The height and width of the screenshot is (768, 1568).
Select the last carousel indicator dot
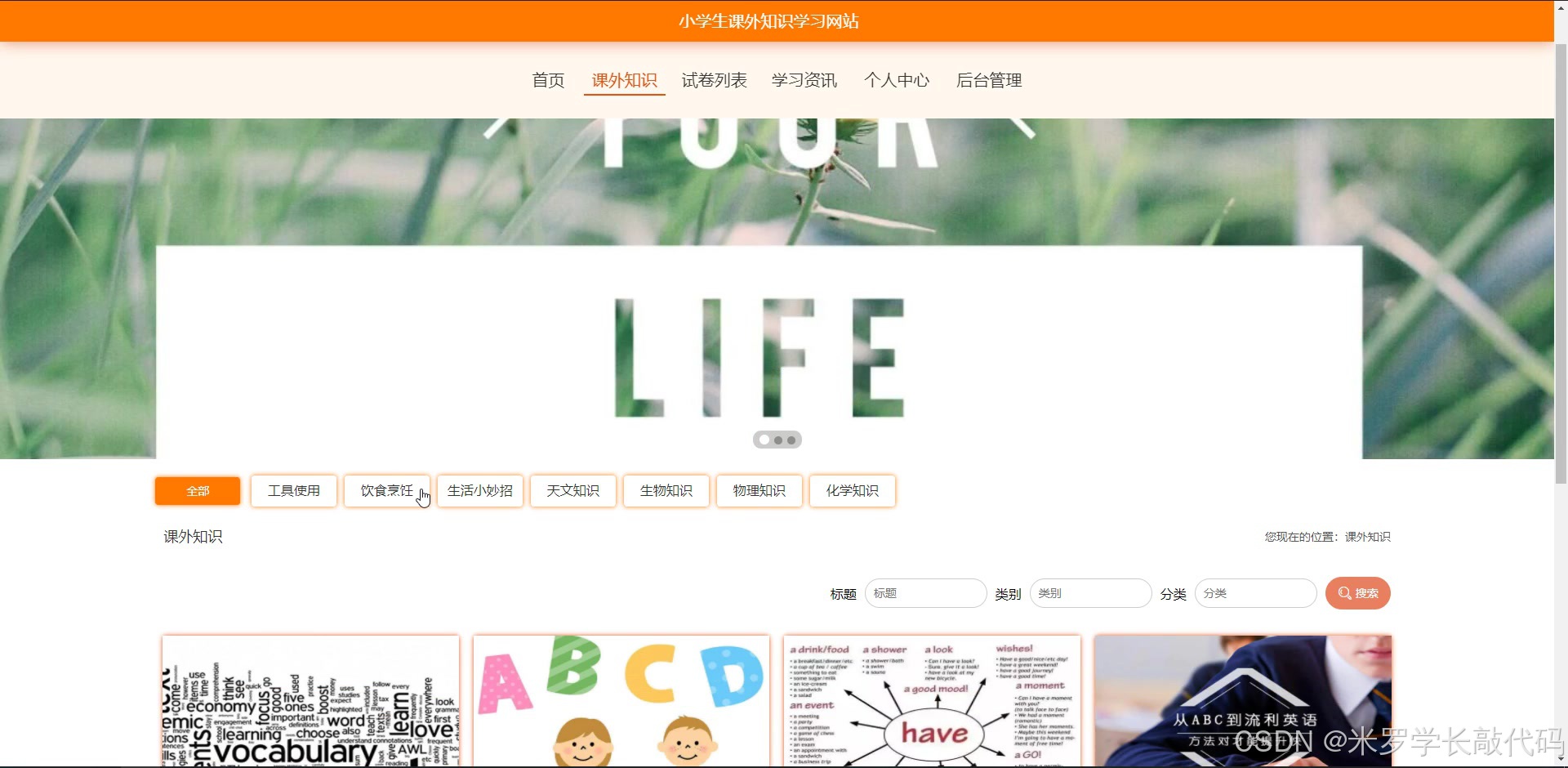(793, 440)
